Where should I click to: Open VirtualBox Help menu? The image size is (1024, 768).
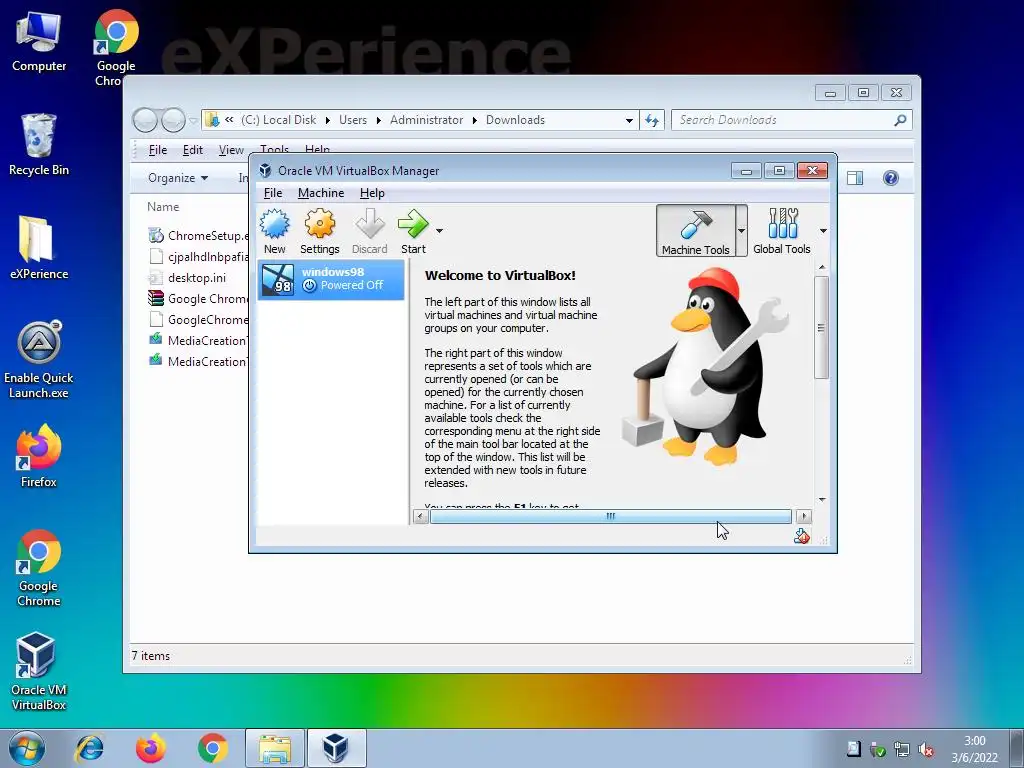pos(372,193)
